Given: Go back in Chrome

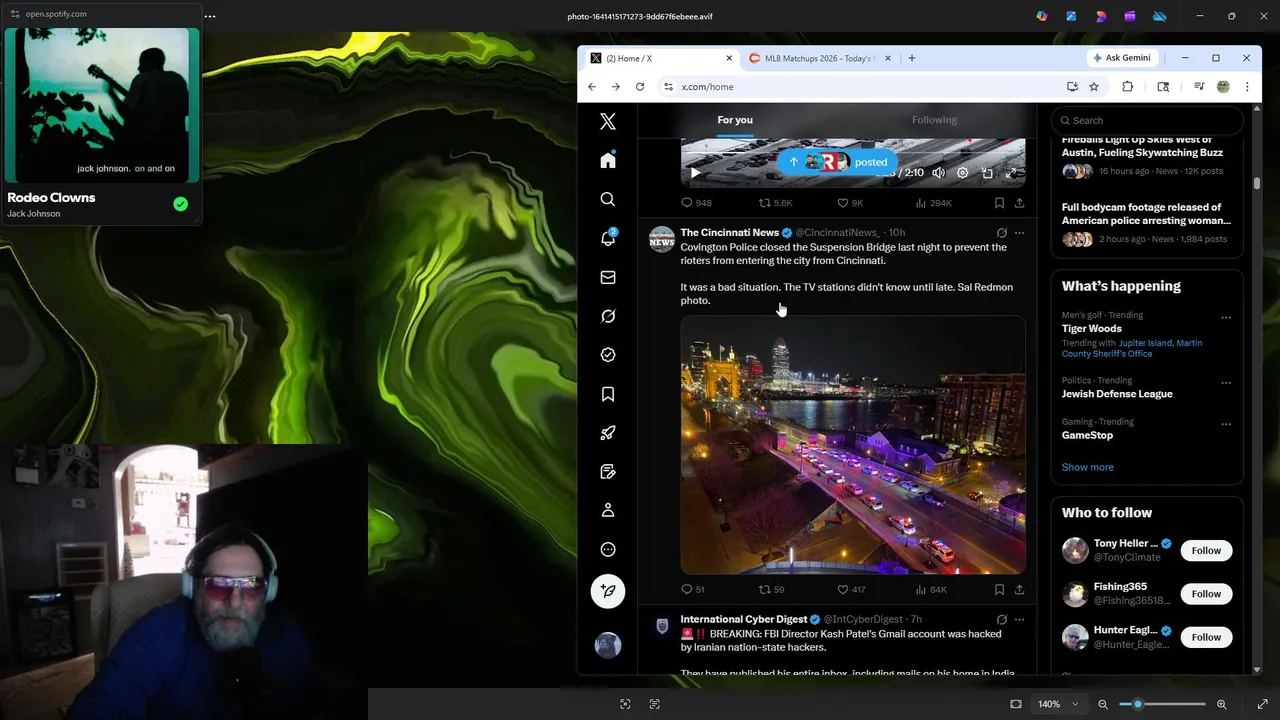Looking at the screenshot, I should [592, 87].
